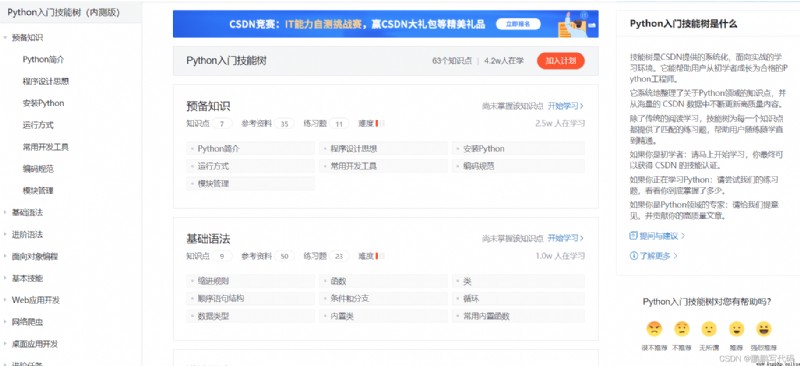
Task: Open the CSDN竞赛 banner image
Action: click(x=386, y=24)
